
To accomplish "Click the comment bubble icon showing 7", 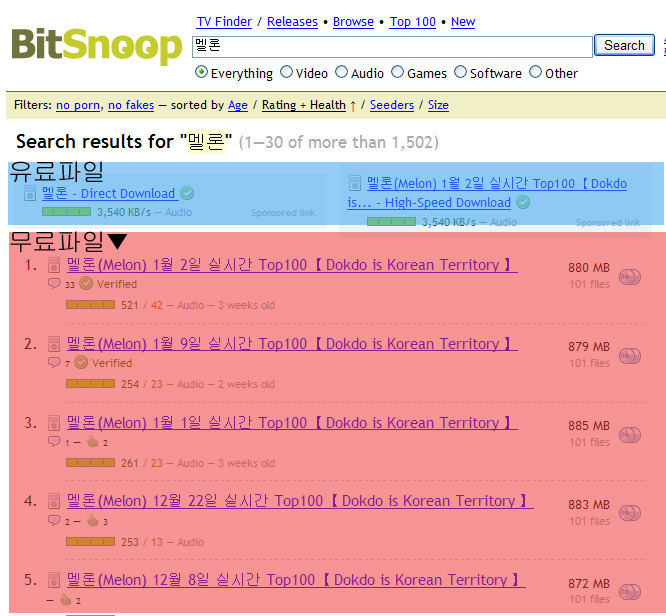I will coord(54,362).
